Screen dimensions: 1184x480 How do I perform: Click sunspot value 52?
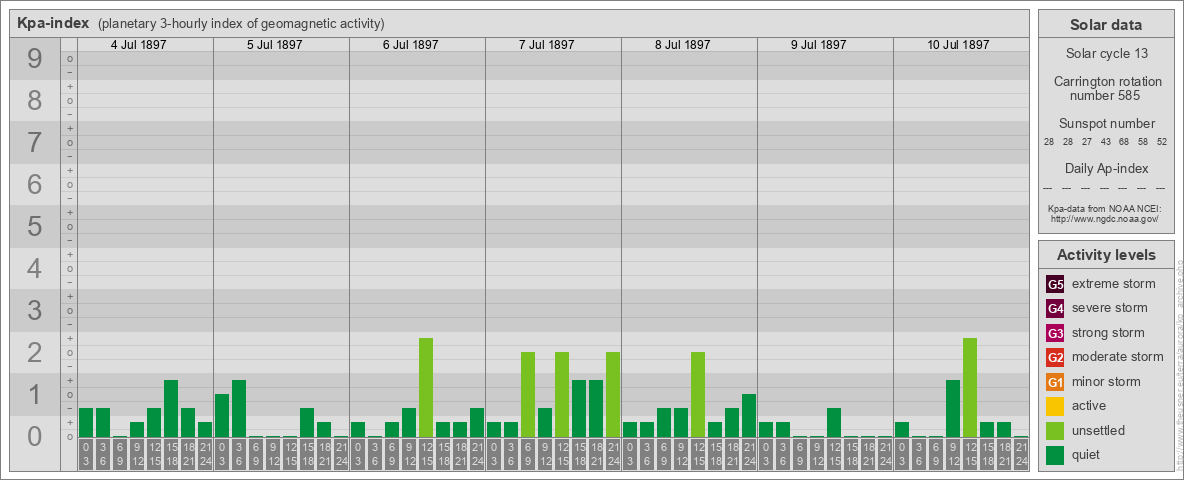click(1162, 142)
